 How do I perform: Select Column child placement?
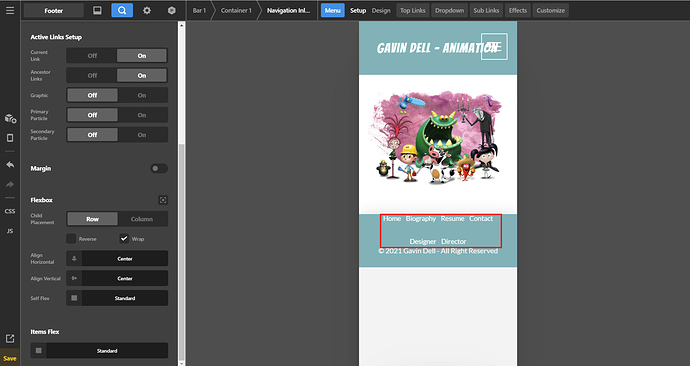pos(142,219)
